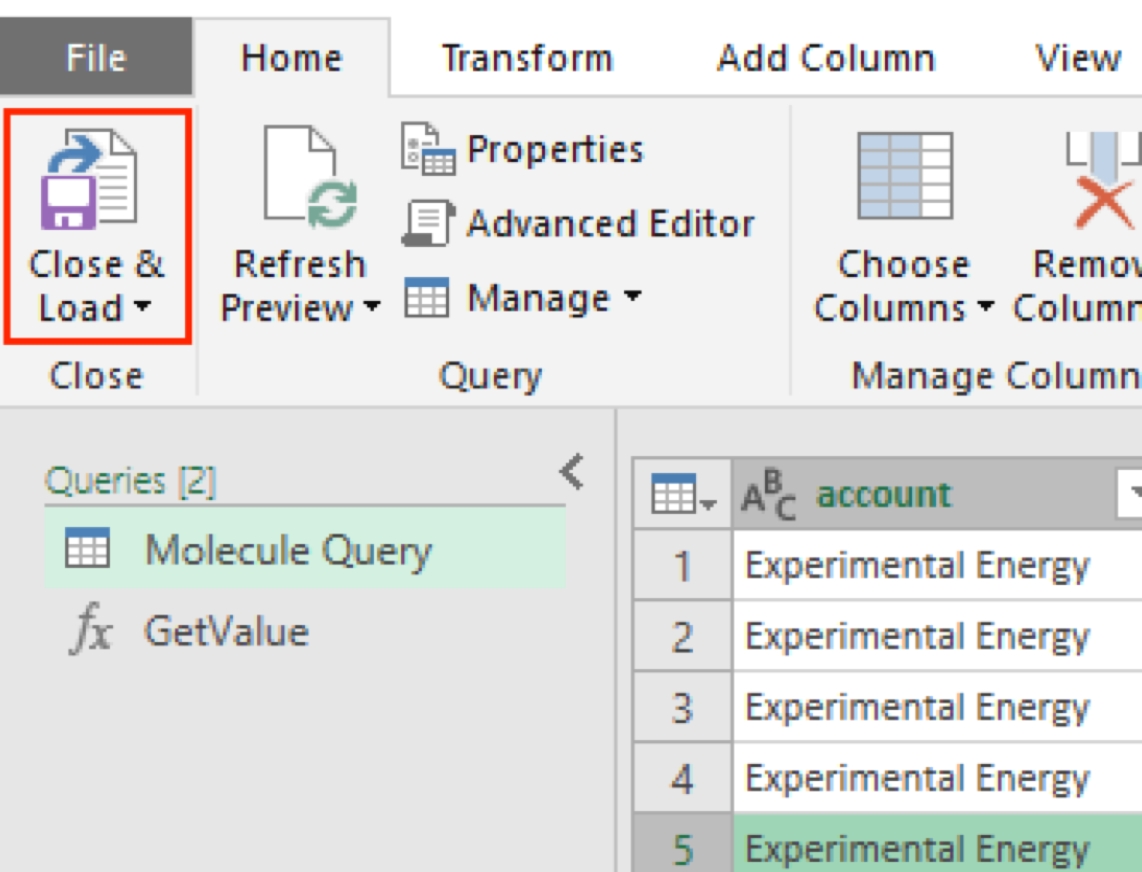The image size is (1142, 872).
Task: Click the Choose Columns icon
Action: click(904, 176)
